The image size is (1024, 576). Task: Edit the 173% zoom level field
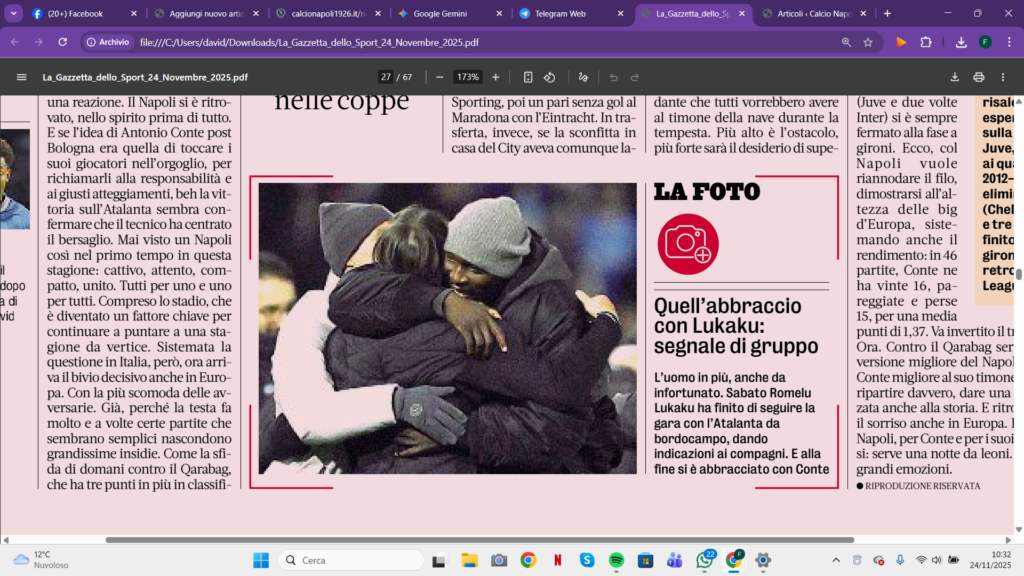point(468,77)
